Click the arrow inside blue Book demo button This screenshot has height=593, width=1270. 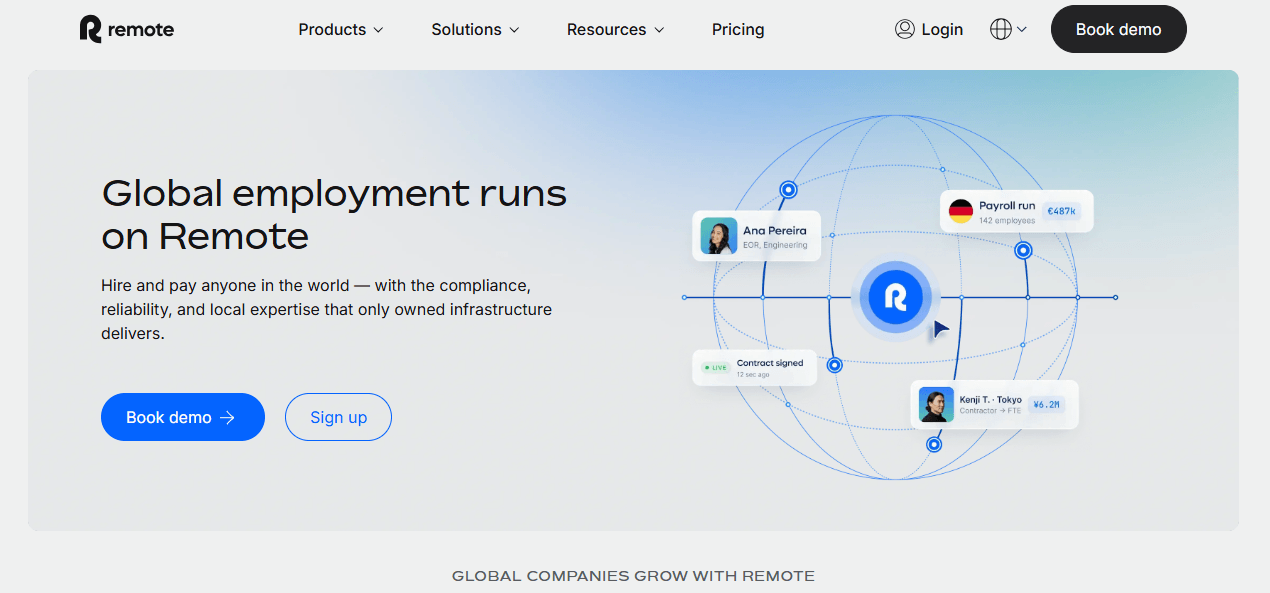(x=227, y=418)
